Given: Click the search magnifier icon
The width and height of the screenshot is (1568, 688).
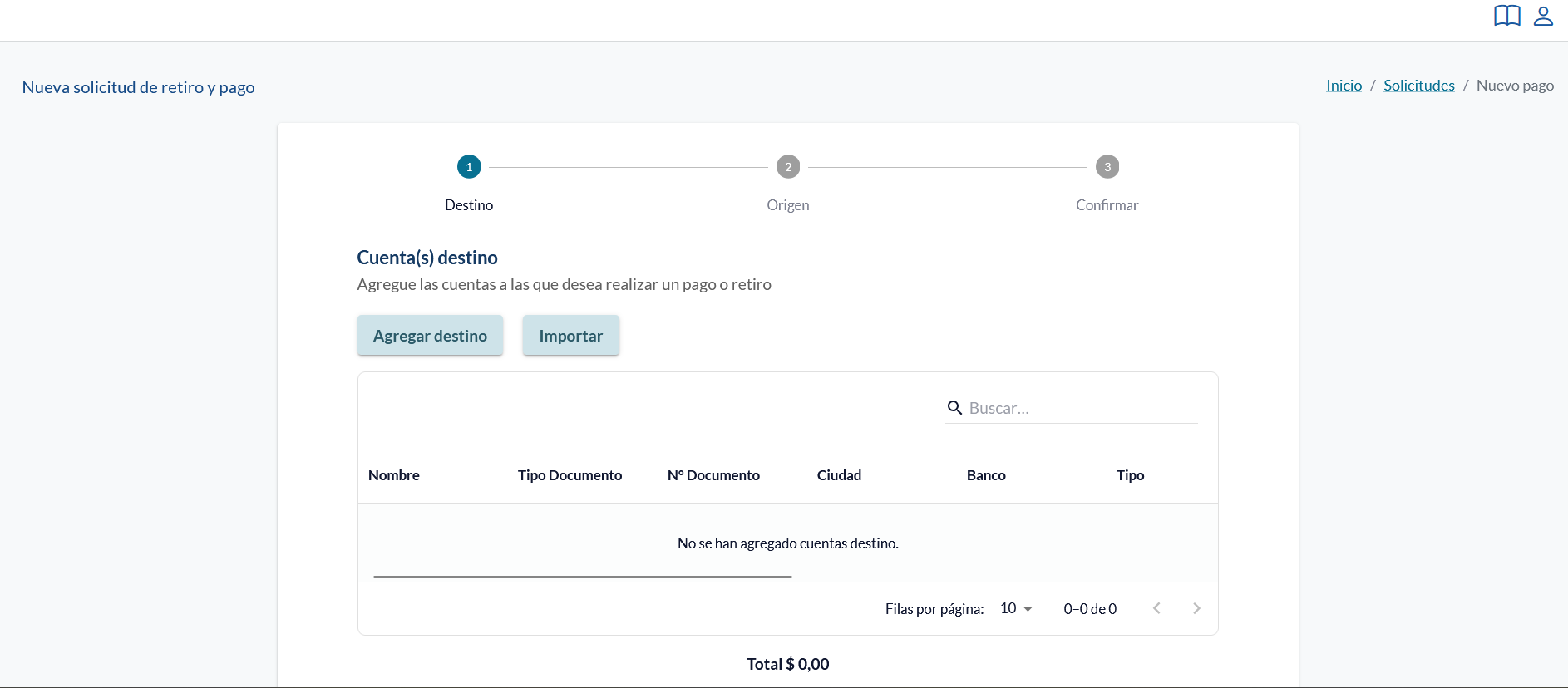Looking at the screenshot, I should point(954,408).
